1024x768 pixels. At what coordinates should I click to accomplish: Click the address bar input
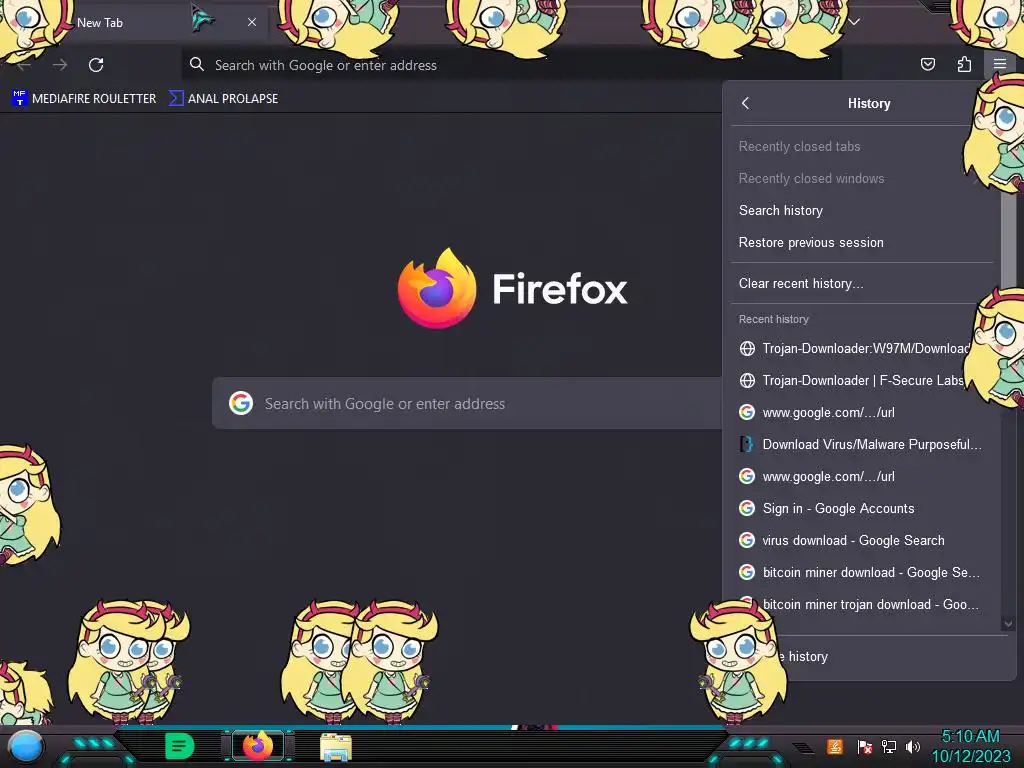pyautogui.click(x=511, y=65)
